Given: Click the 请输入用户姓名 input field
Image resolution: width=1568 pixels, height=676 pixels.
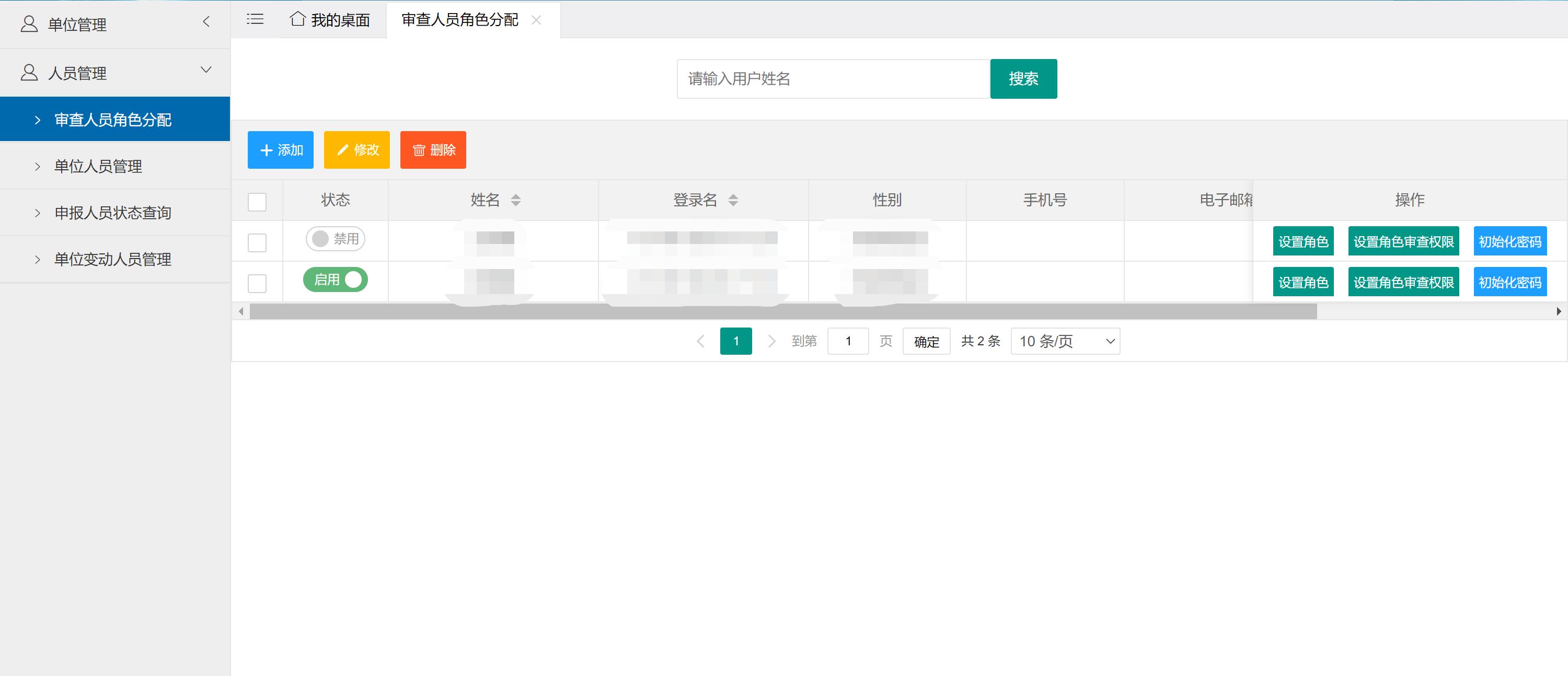Looking at the screenshot, I should click(828, 78).
